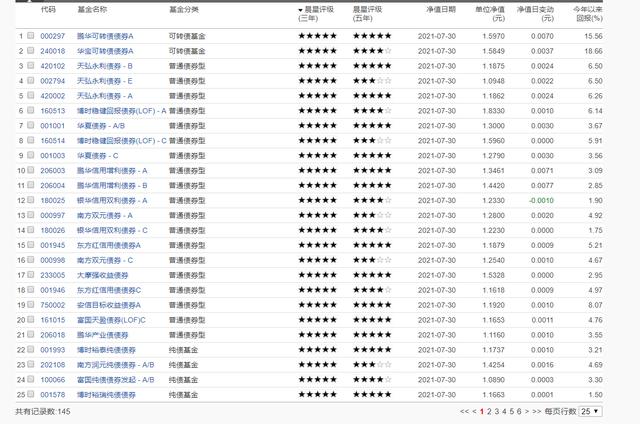Sort by the 基金名称 column header
640x424 pixels.
(x=92, y=9)
